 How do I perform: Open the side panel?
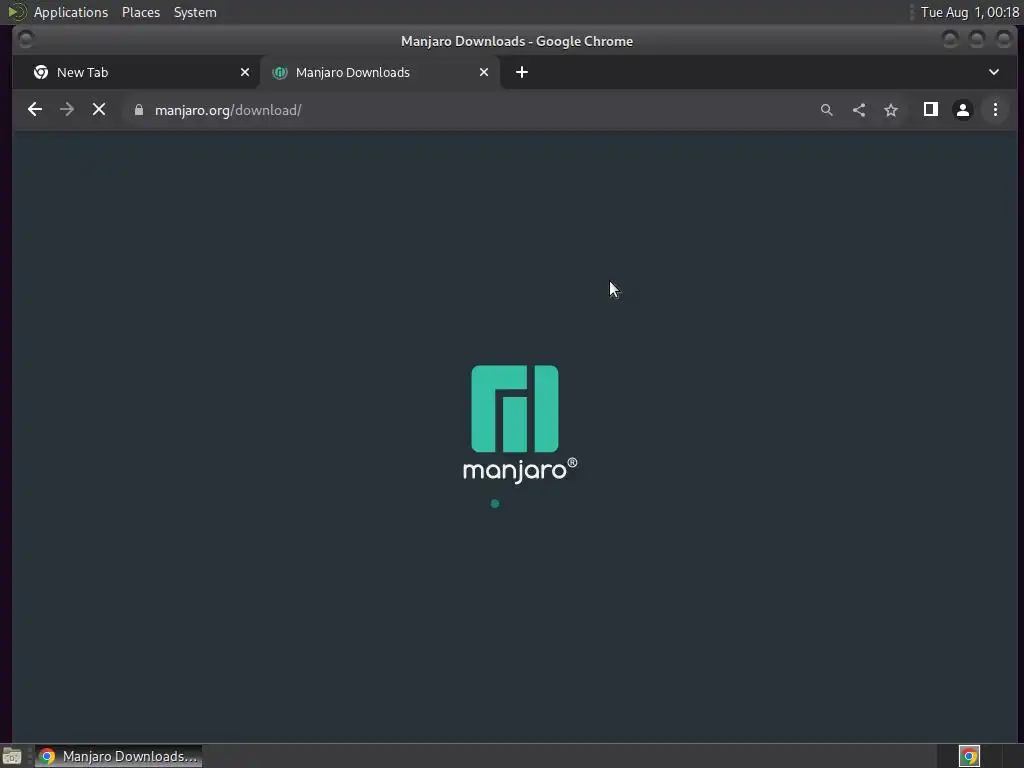click(x=931, y=110)
